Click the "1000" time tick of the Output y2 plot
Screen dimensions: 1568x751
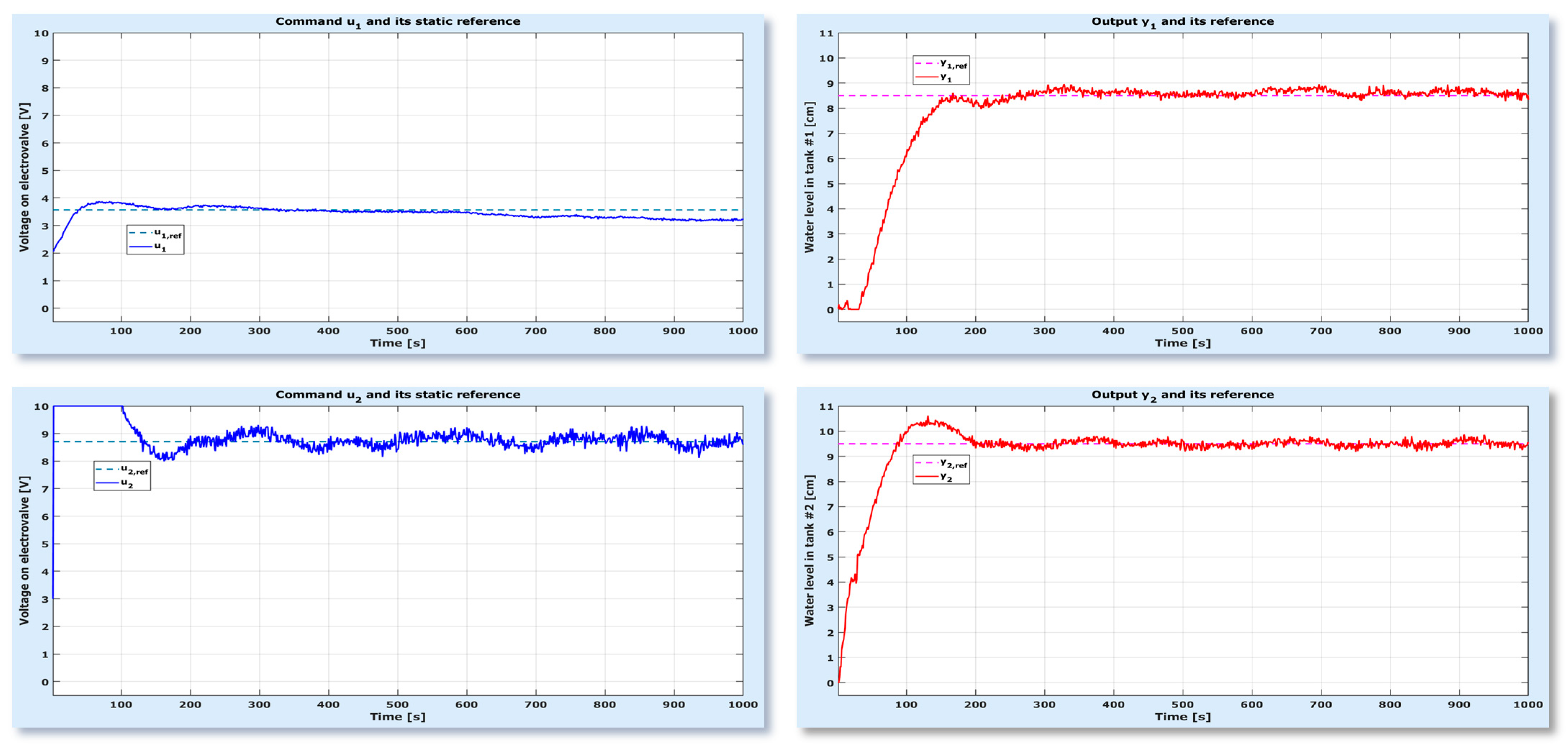(1528, 705)
